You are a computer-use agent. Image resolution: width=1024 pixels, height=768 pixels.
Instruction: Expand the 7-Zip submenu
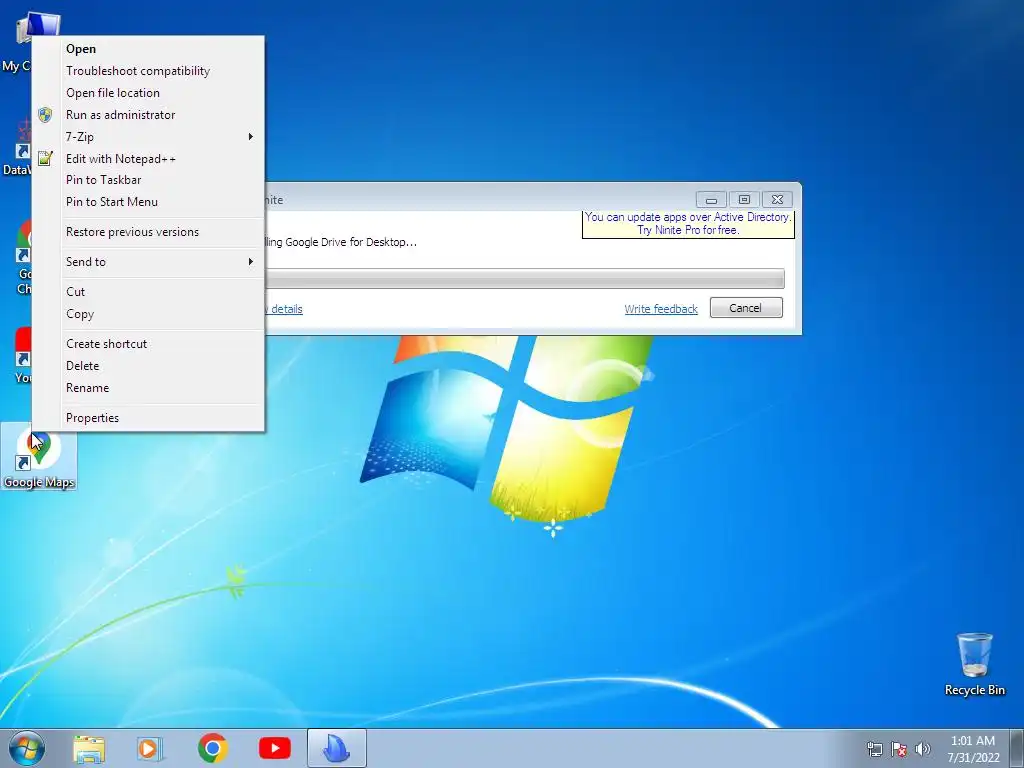pyautogui.click(x=148, y=136)
